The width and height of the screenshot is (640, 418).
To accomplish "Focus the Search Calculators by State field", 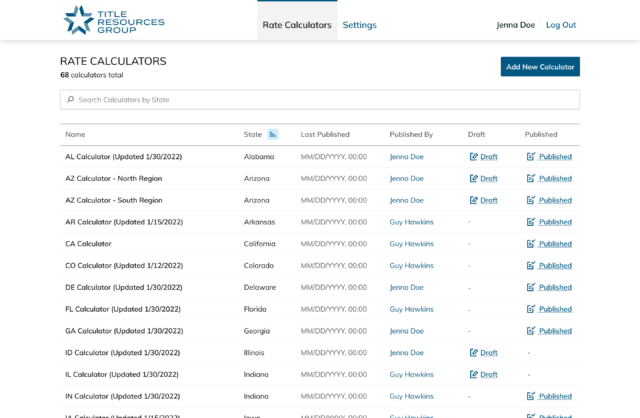I will coord(320,100).
